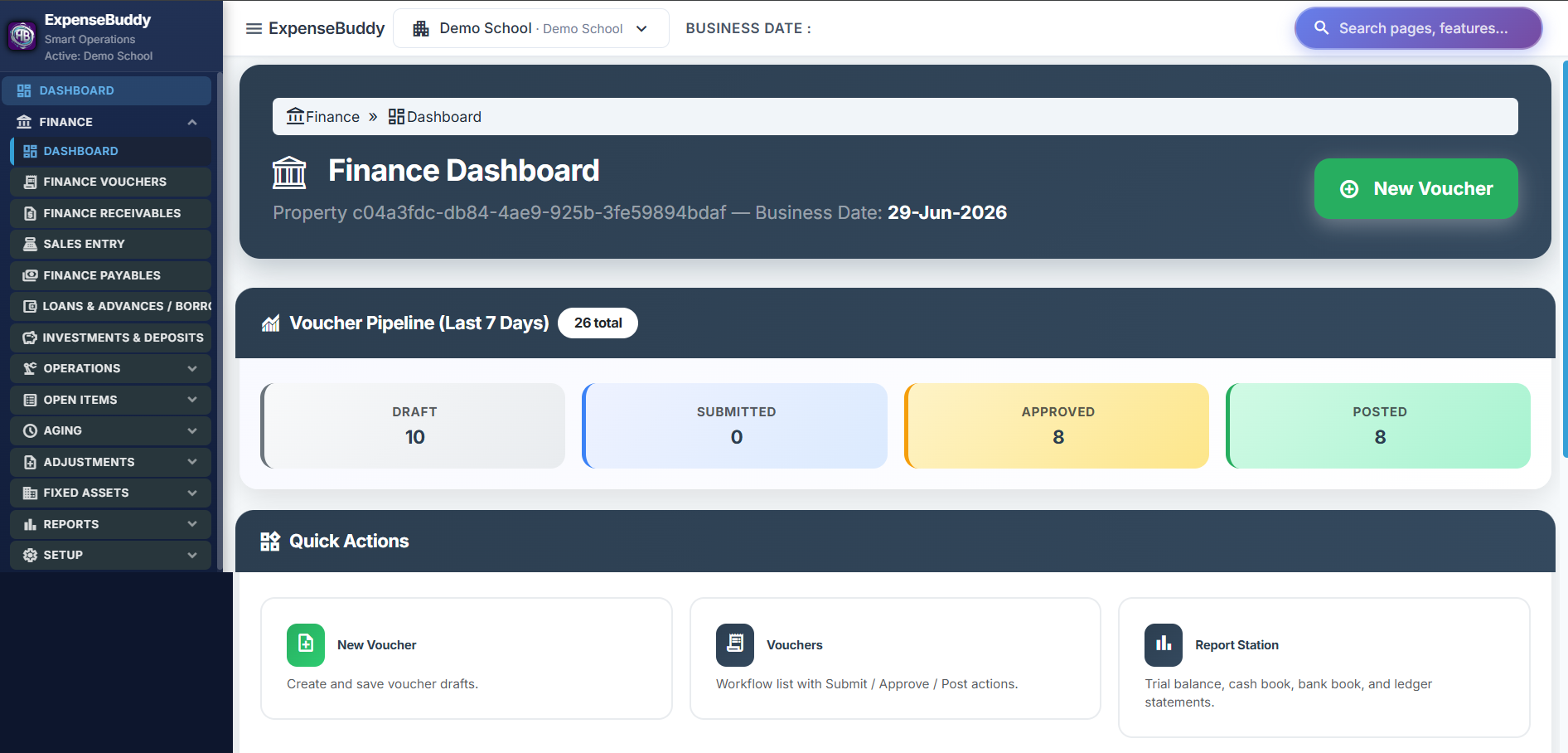The height and width of the screenshot is (753, 1568).
Task: Click the building icon in school selector
Action: point(421,28)
